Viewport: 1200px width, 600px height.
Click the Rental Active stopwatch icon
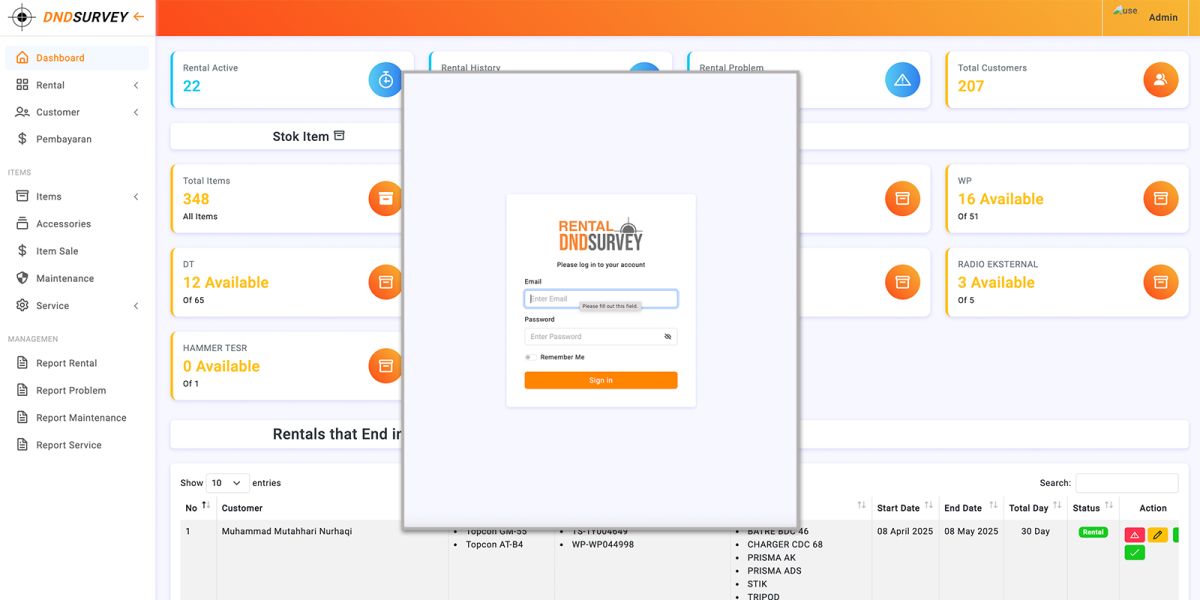click(x=386, y=80)
